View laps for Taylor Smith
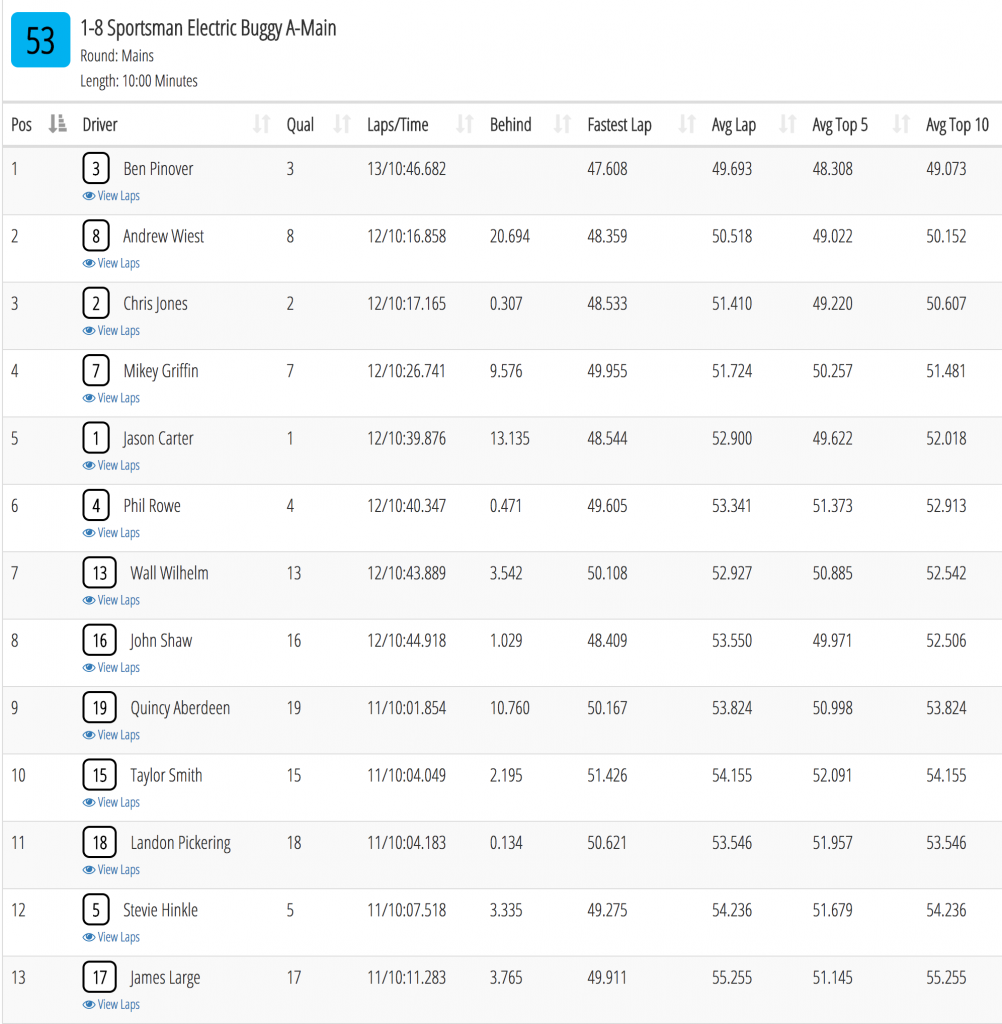 point(111,802)
